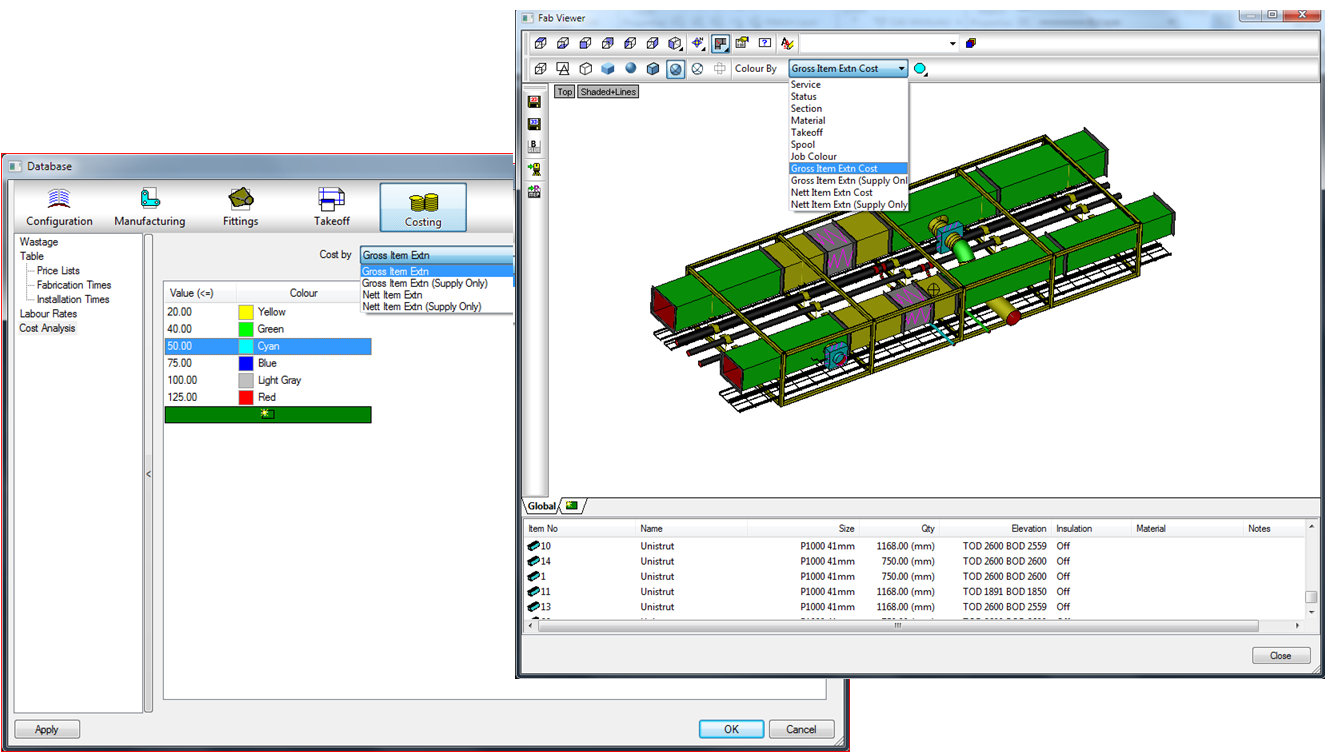This screenshot has height=755, width=1330.
Task: Select Wastage in Database tree
Action: [x=39, y=242]
